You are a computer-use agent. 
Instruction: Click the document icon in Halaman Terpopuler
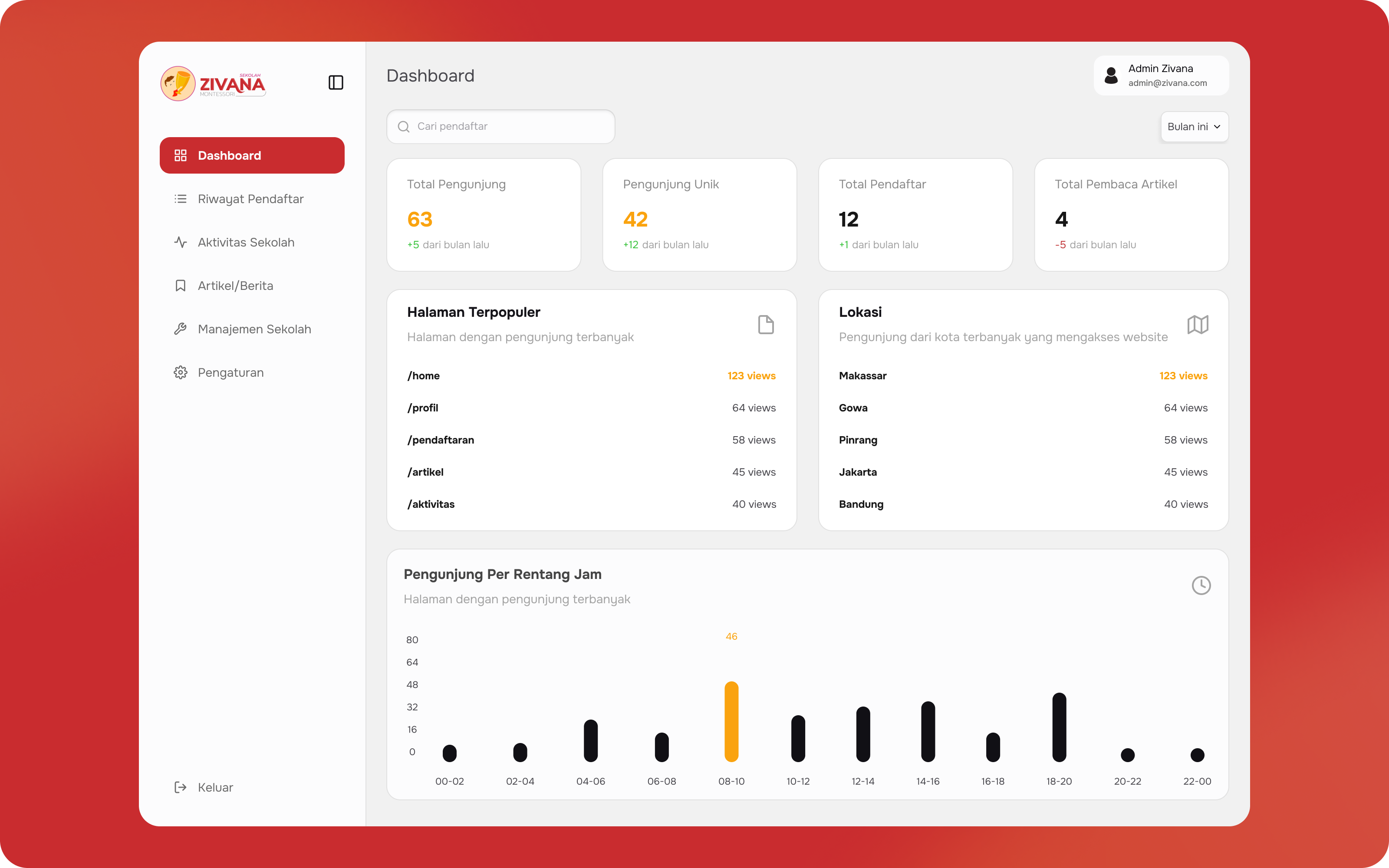pyautogui.click(x=766, y=324)
